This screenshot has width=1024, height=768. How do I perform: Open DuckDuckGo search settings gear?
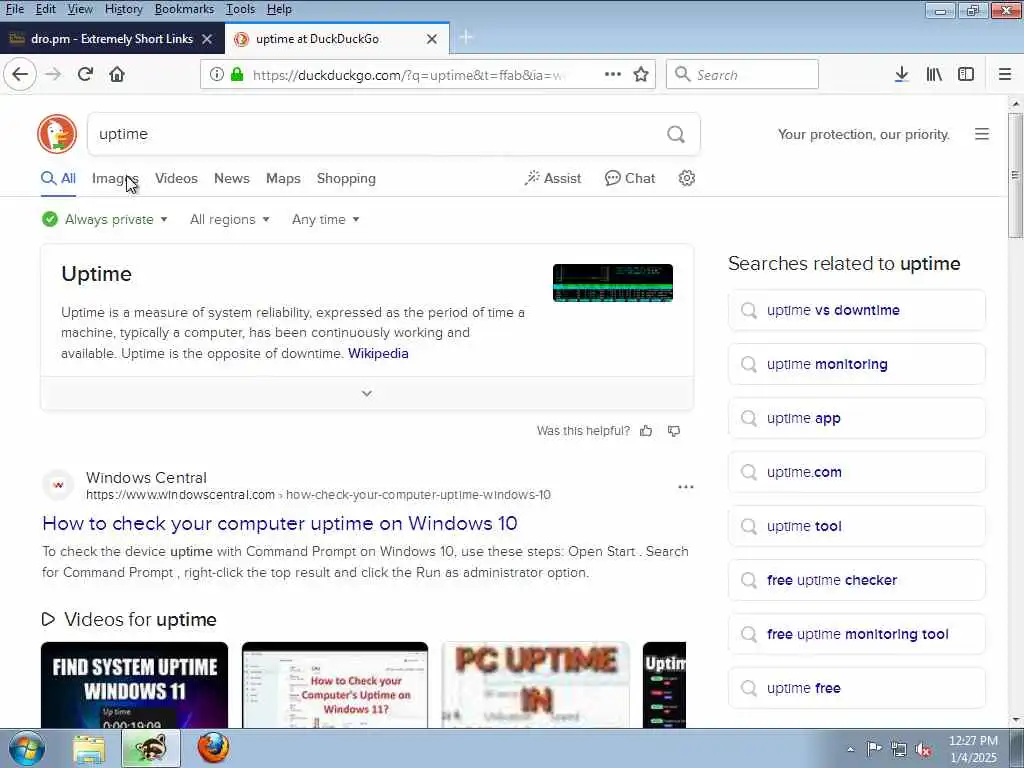[686, 178]
